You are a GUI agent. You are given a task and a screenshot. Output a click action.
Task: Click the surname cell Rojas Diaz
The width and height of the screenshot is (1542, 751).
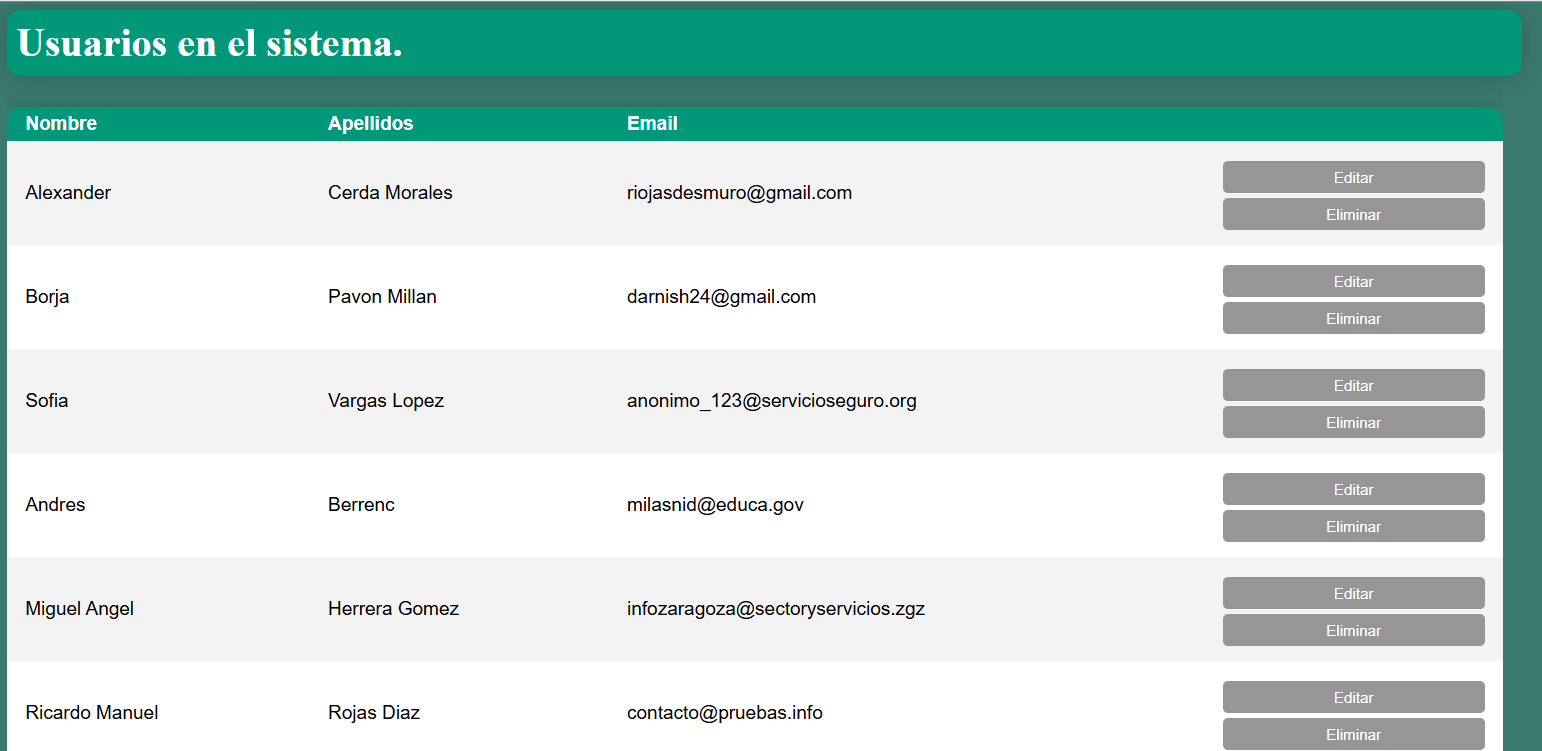pyautogui.click(x=373, y=713)
